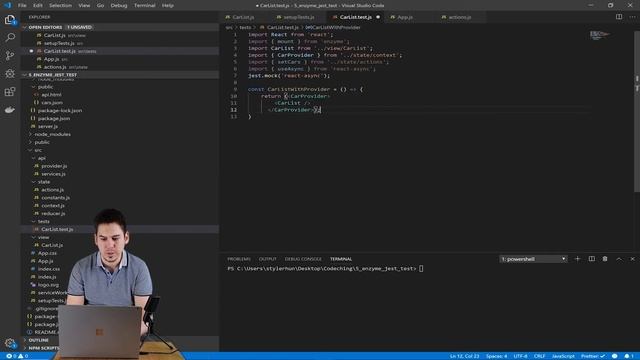Open the Go menu
640x360 pixels.
pyautogui.click(x=100, y=5)
